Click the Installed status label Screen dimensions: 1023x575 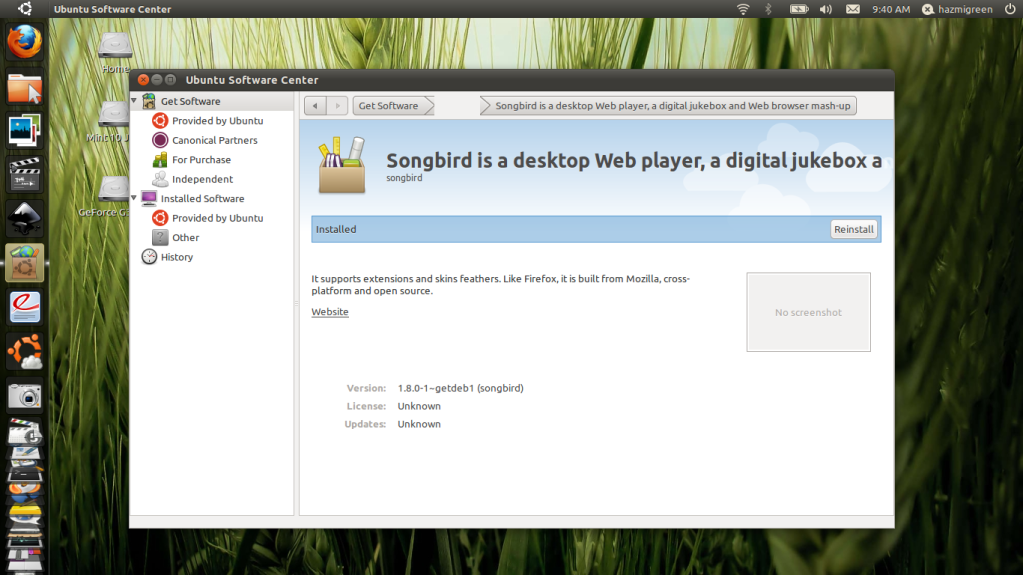[336, 229]
